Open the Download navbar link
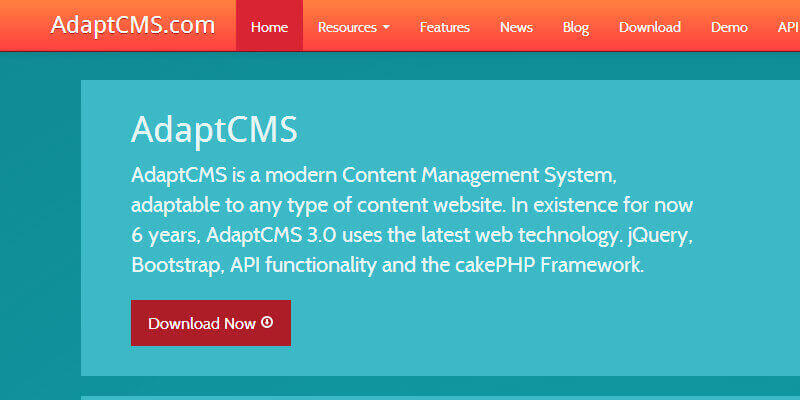800x400 pixels. pos(650,27)
